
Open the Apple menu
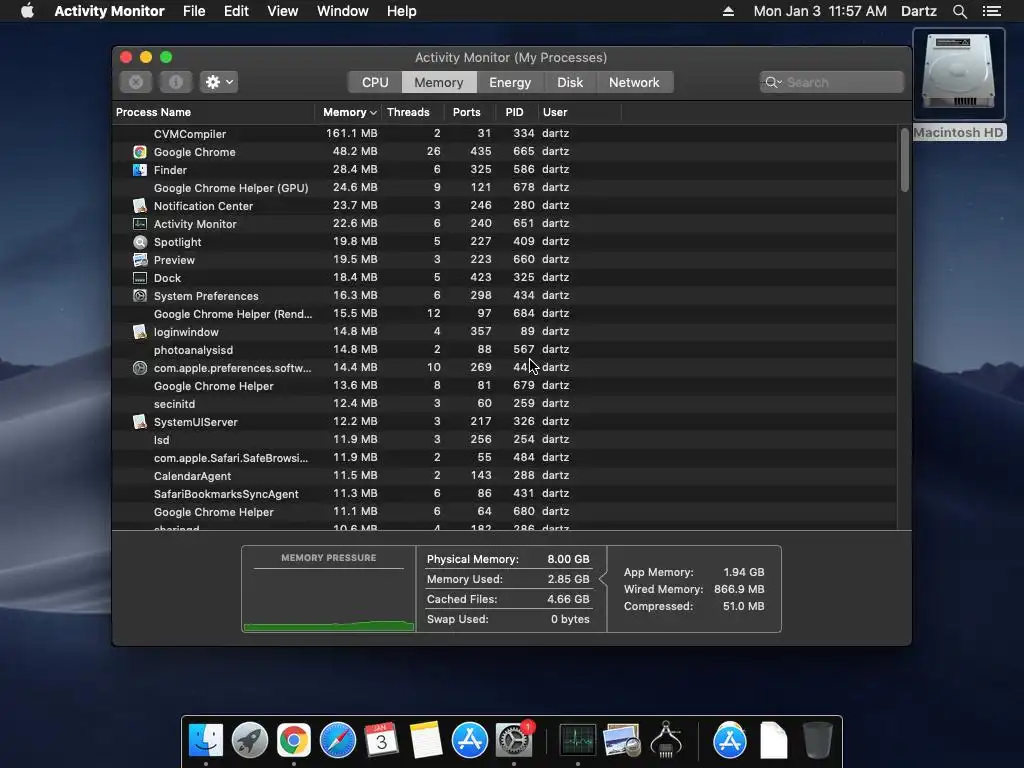(27, 11)
